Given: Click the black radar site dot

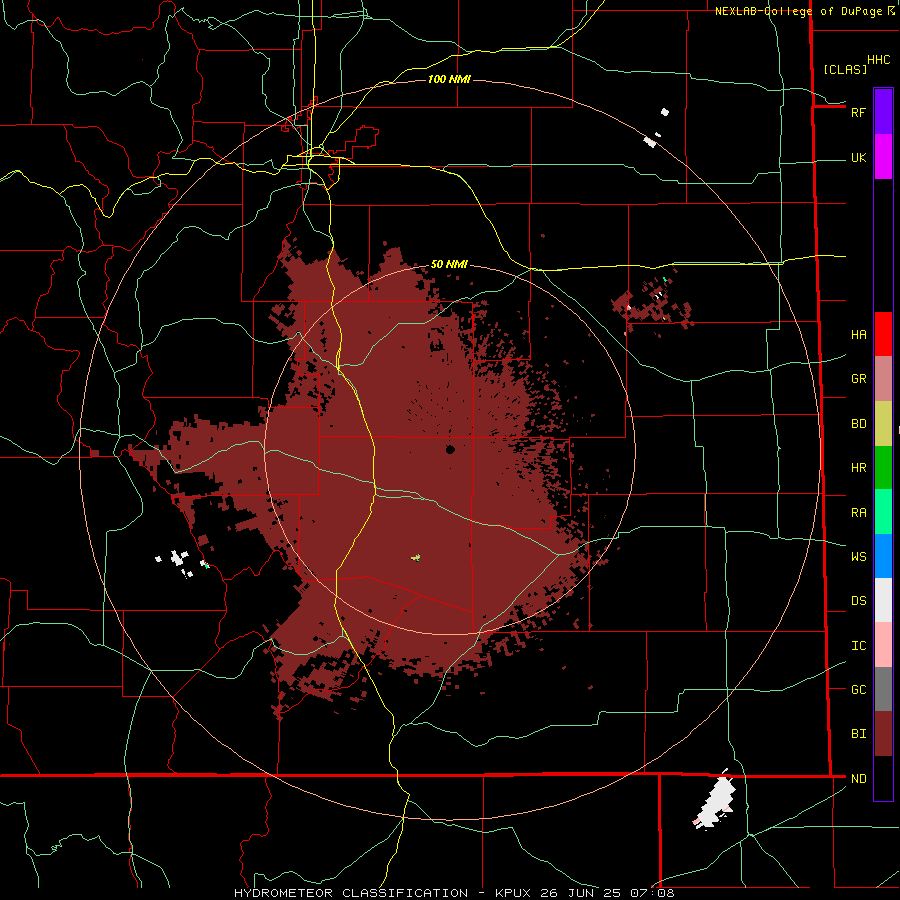Looking at the screenshot, I should point(450,449).
